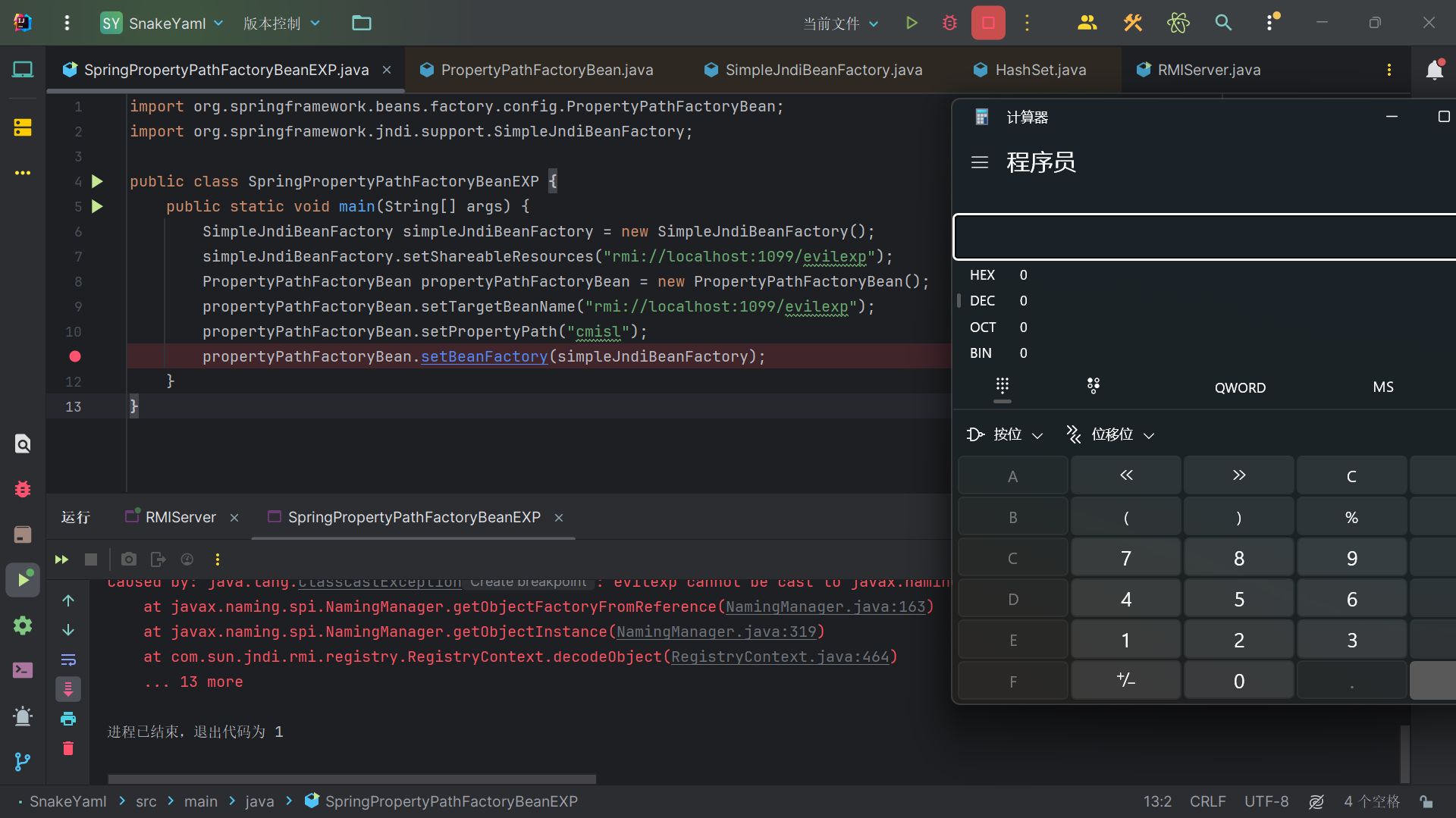The width and height of the screenshot is (1456, 818).
Task: Toggle soft-wrap in the console
Action: pyautogui.click(x=68, y=660)
